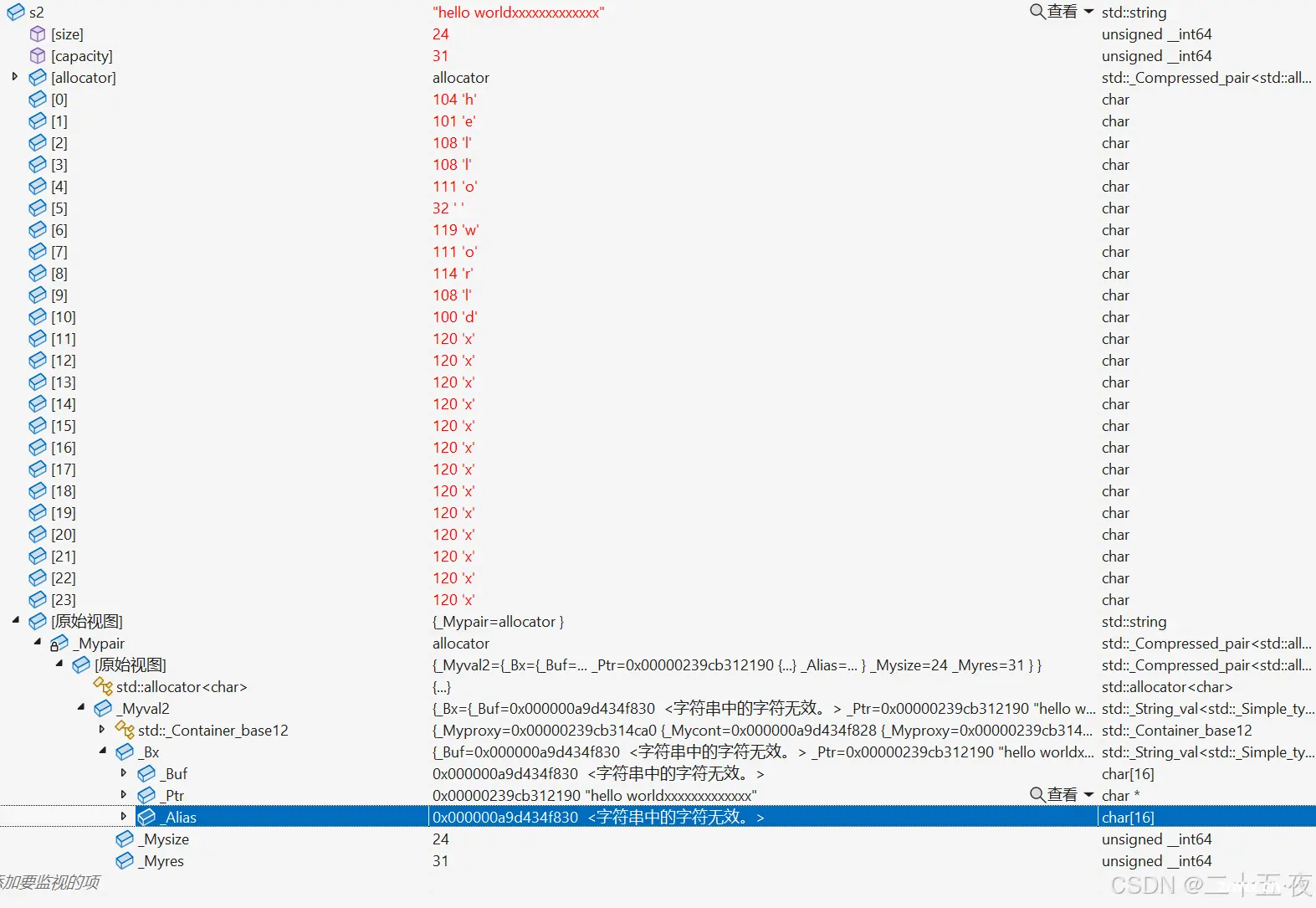Select the [capacity] value 31
The width and height of the screenshot is (1316, 908).
pyautogui.click(x=441, y=56)
